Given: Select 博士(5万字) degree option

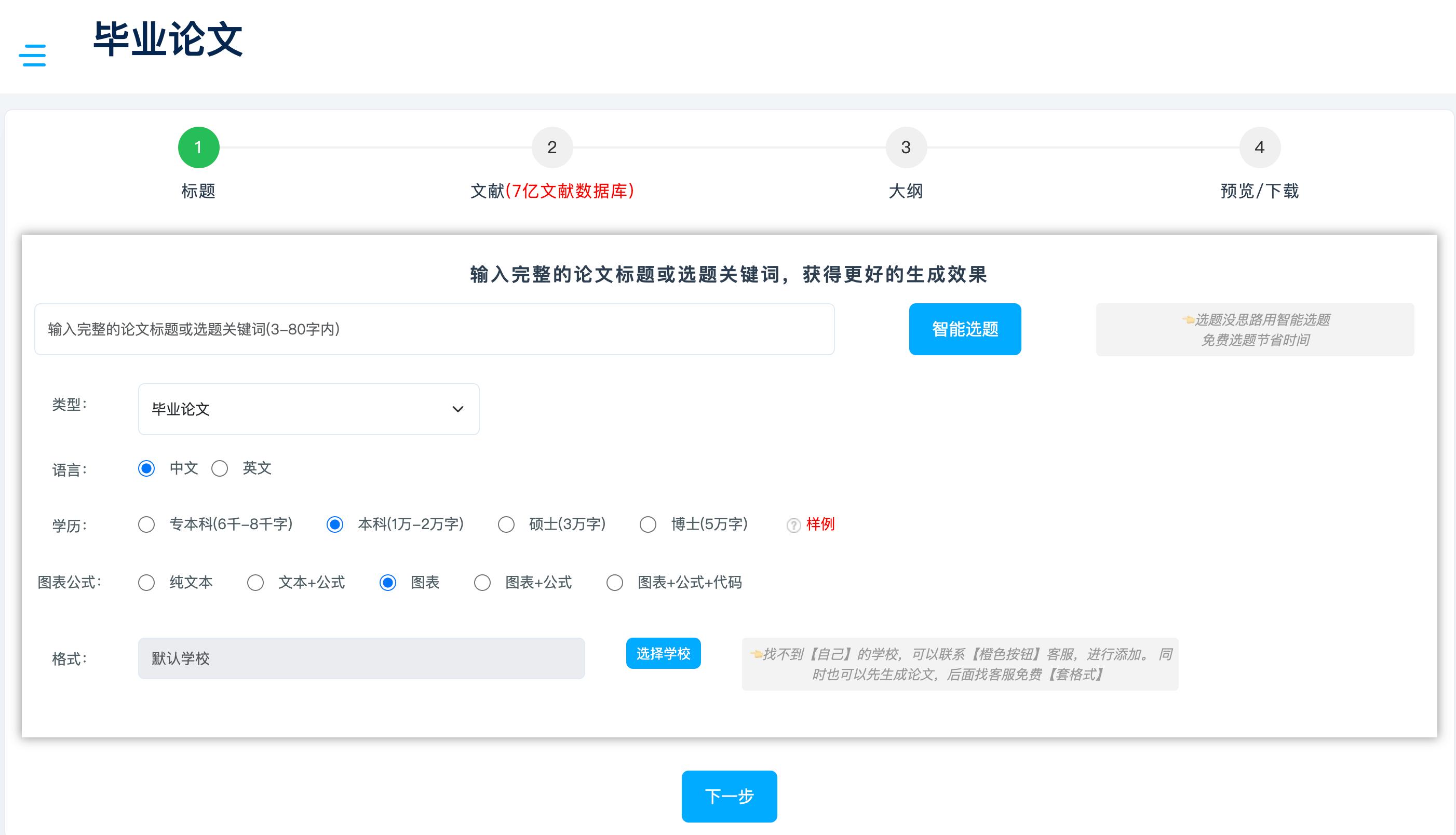Looking at the screenshot, I should pyautogui.click(x=648, y=525).
